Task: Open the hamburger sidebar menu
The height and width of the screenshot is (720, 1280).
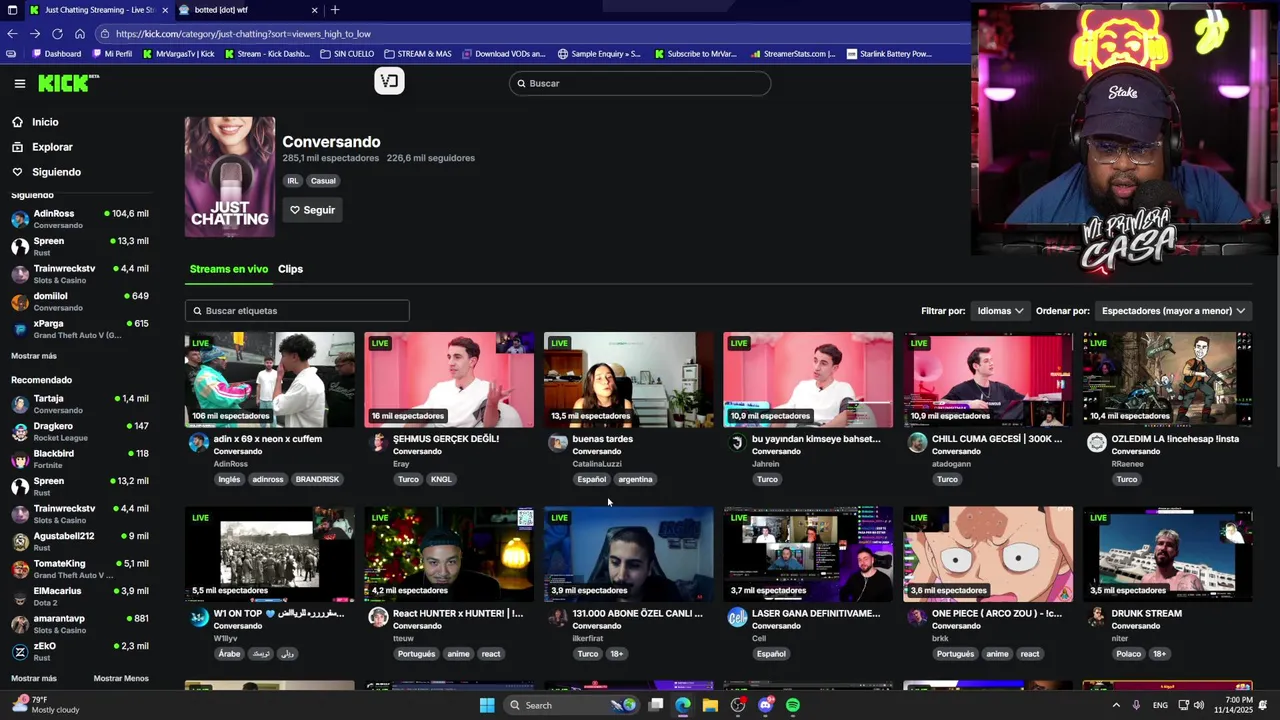Action: point(20,84)
